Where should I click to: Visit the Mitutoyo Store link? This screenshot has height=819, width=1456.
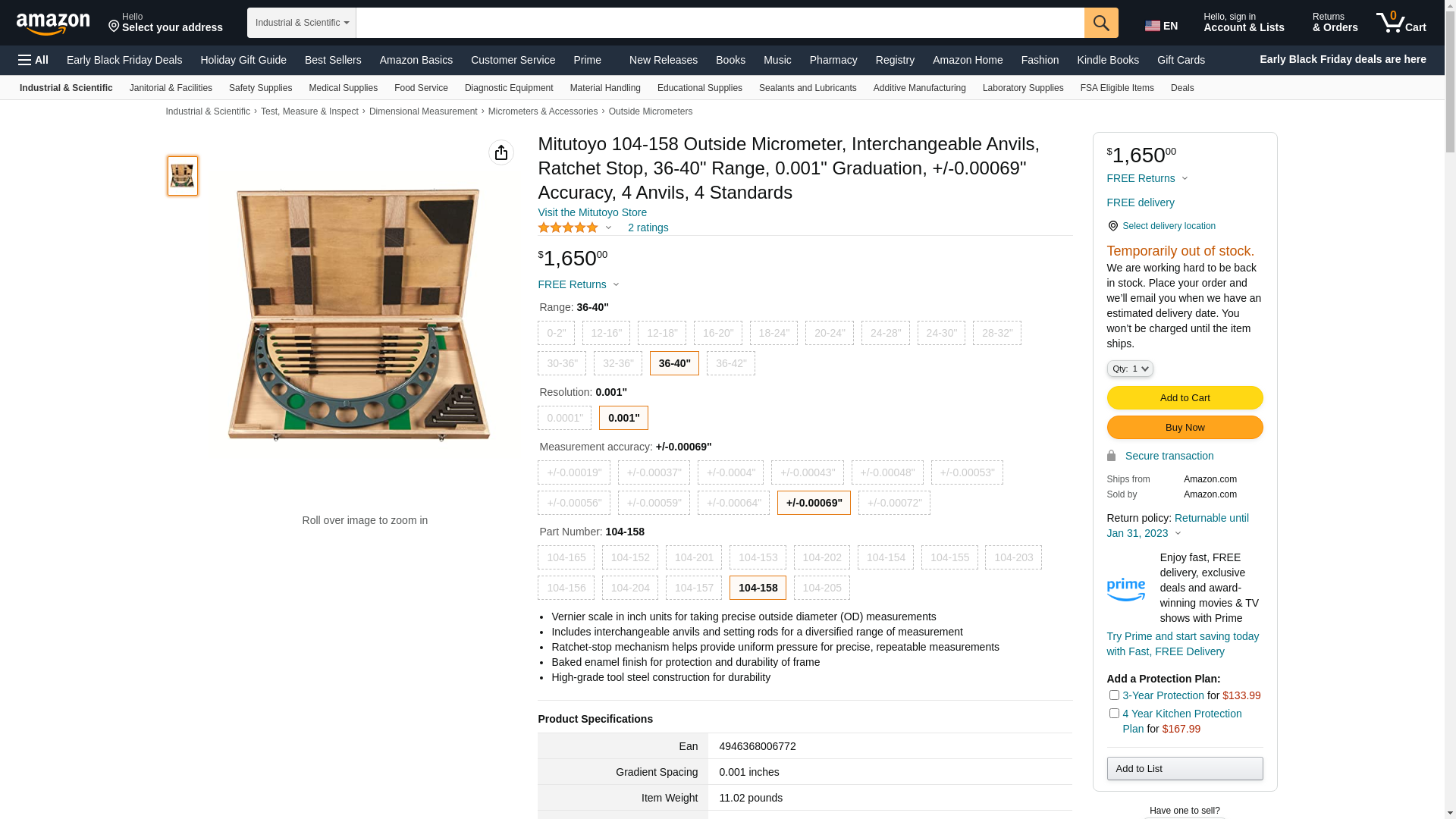click(x=592, y=212)
